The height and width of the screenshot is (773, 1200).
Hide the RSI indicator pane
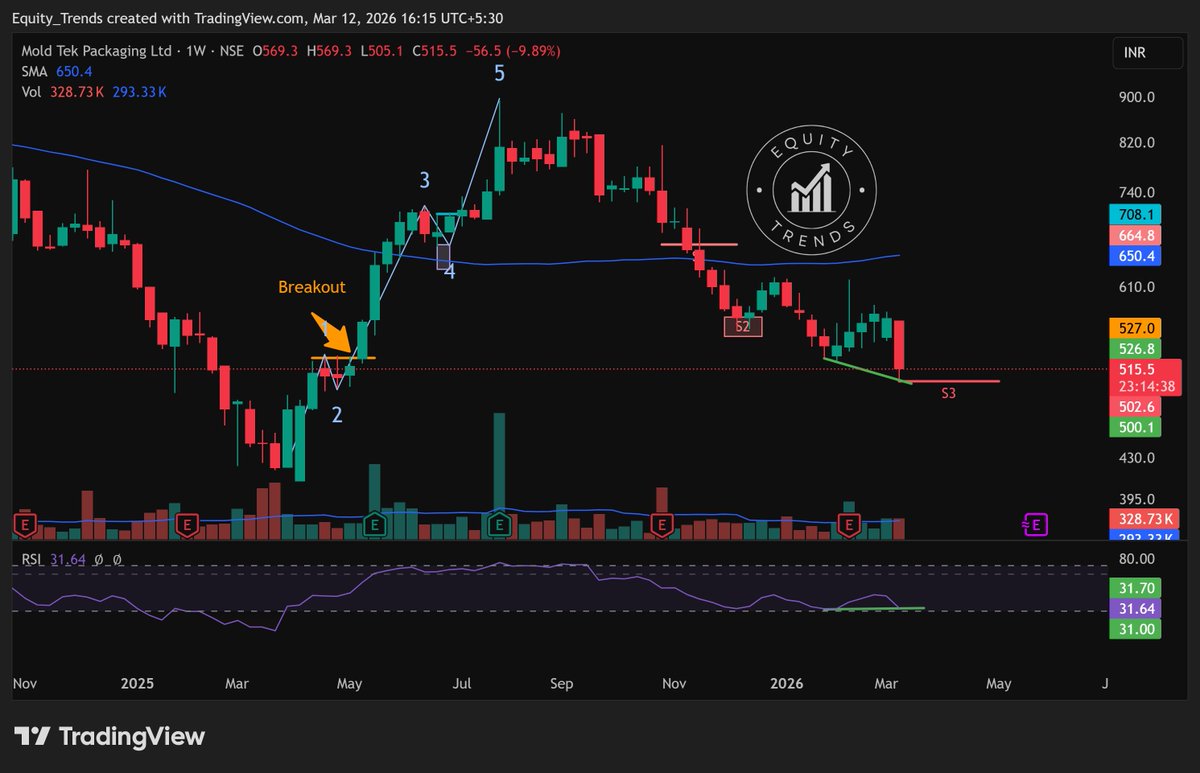click(34, 560)
